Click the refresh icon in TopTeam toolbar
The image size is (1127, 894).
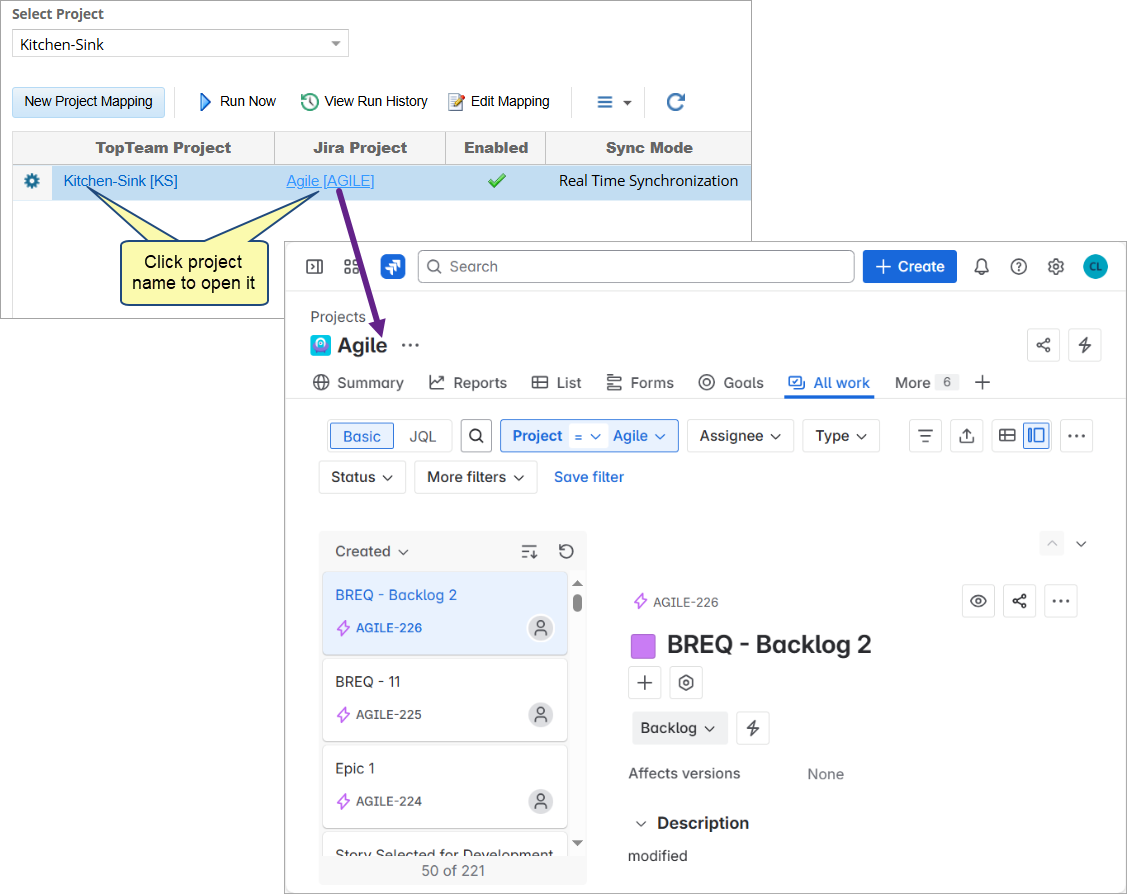pos(676,101)
